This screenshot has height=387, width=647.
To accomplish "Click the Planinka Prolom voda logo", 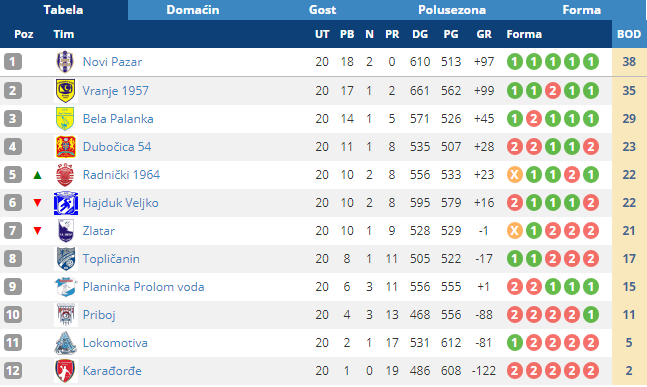I will point(66,287).
